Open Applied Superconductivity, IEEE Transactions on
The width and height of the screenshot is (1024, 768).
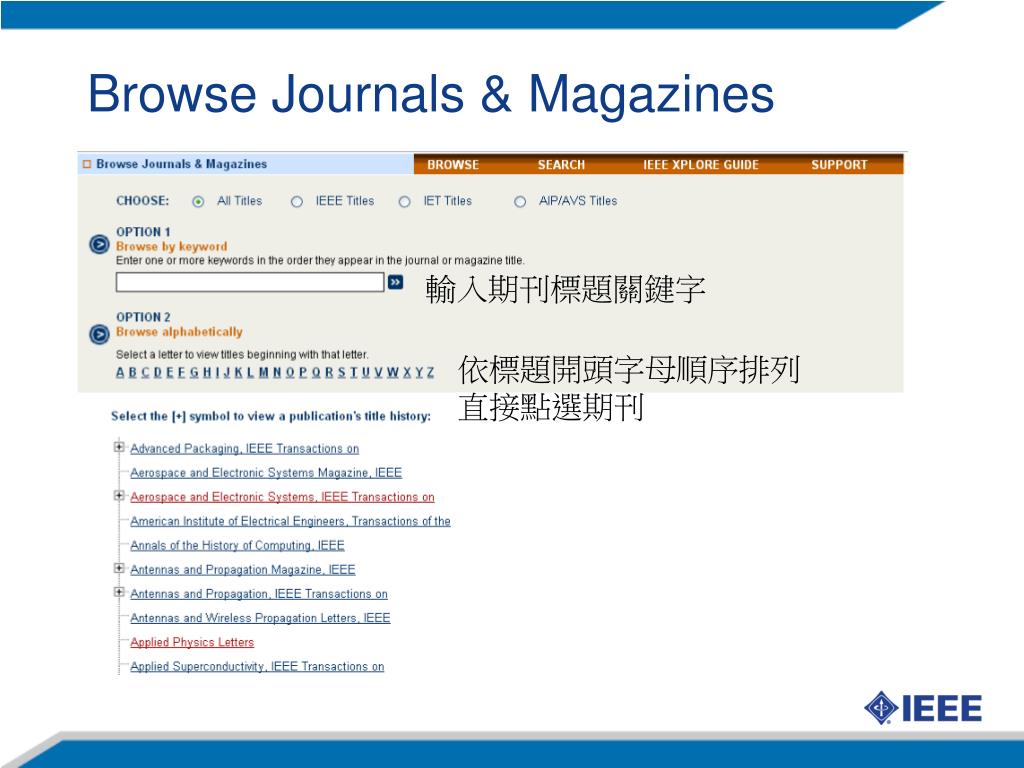click(257, 666)
